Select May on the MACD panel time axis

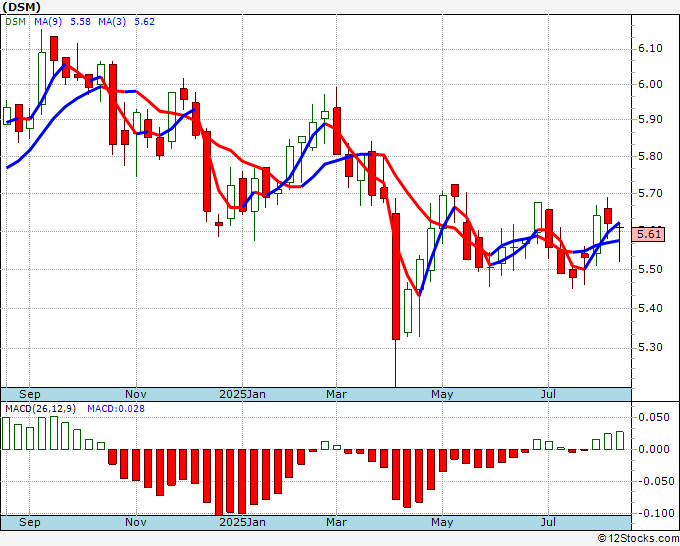point(442,522)
